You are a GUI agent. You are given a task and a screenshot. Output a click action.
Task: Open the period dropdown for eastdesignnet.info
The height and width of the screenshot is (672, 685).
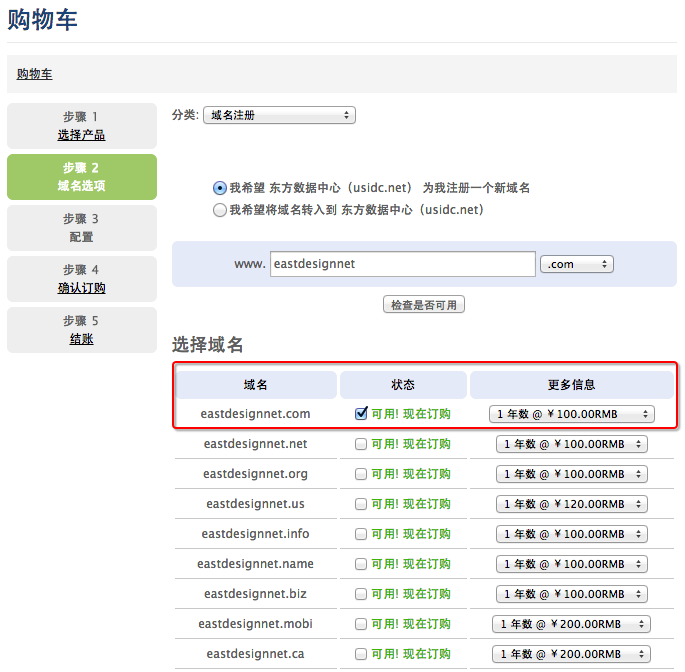(x=571, y=534)
